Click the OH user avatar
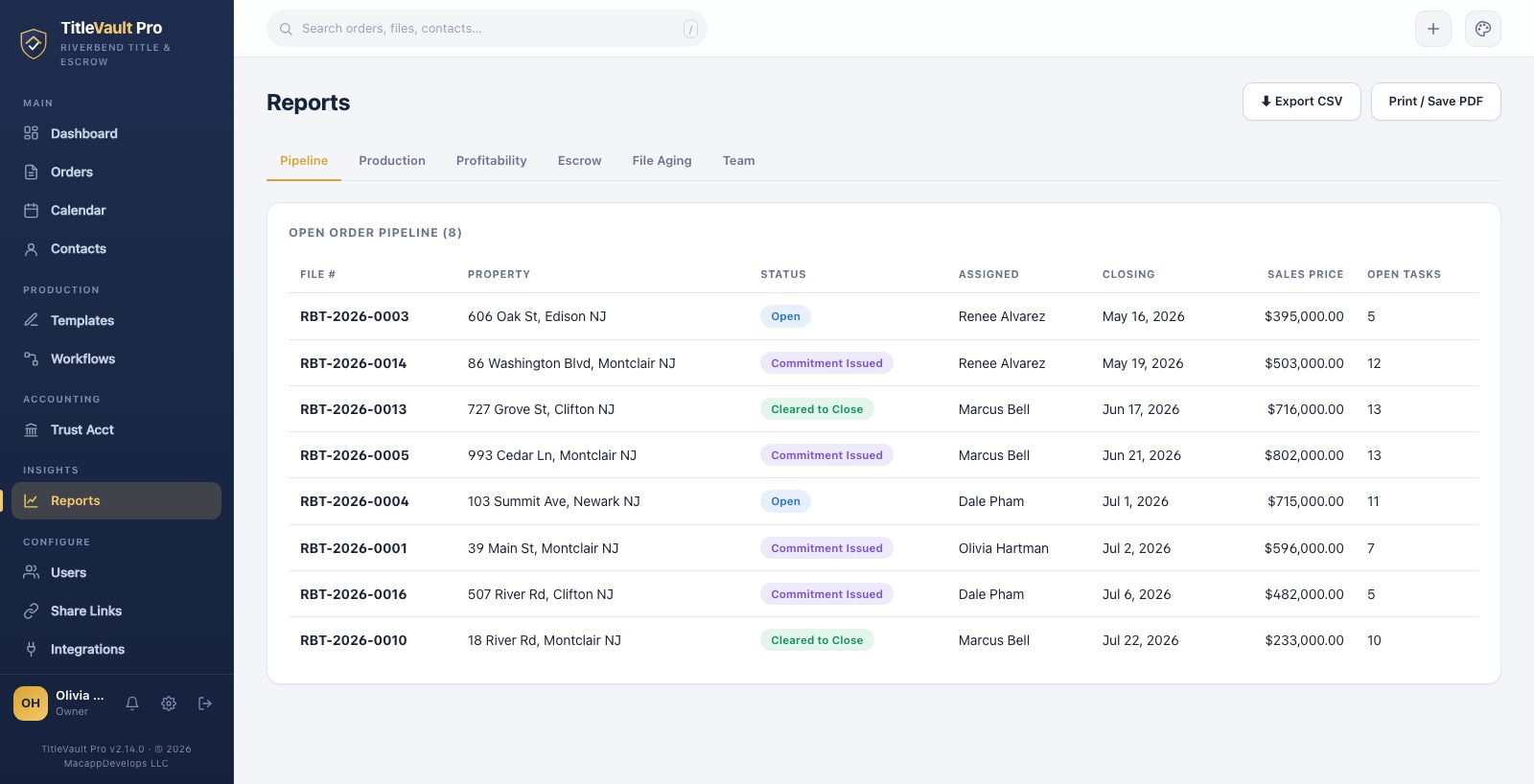Screen dimensions: 1534x784 tap(31, 703)
